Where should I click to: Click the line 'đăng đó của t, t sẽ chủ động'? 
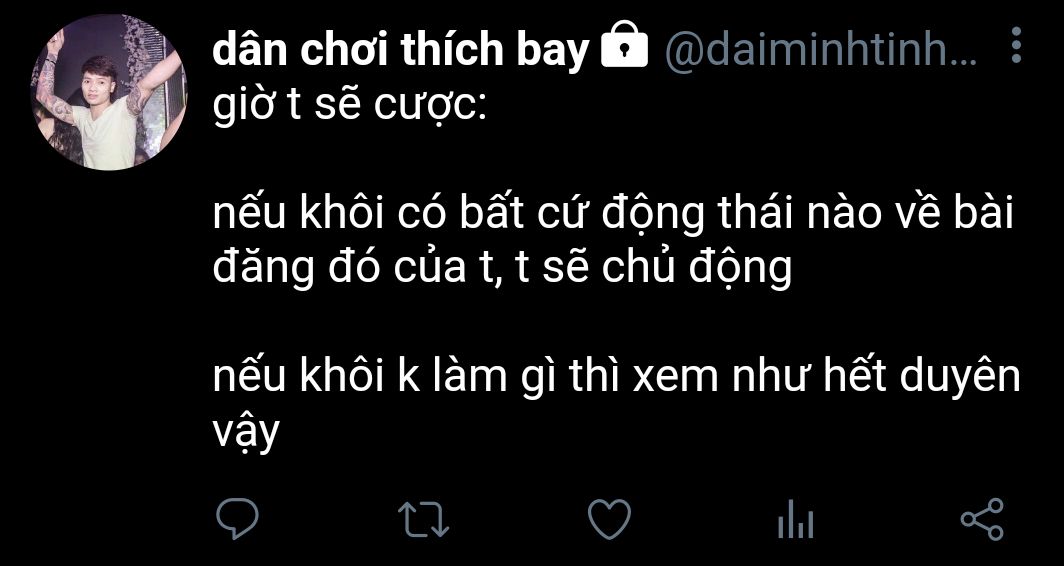coord(503,269)
